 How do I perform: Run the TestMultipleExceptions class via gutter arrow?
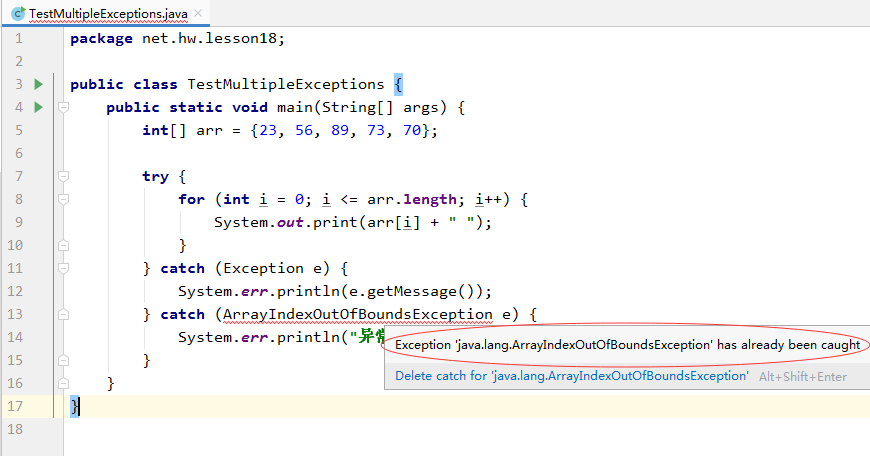(x=38, y=84)
